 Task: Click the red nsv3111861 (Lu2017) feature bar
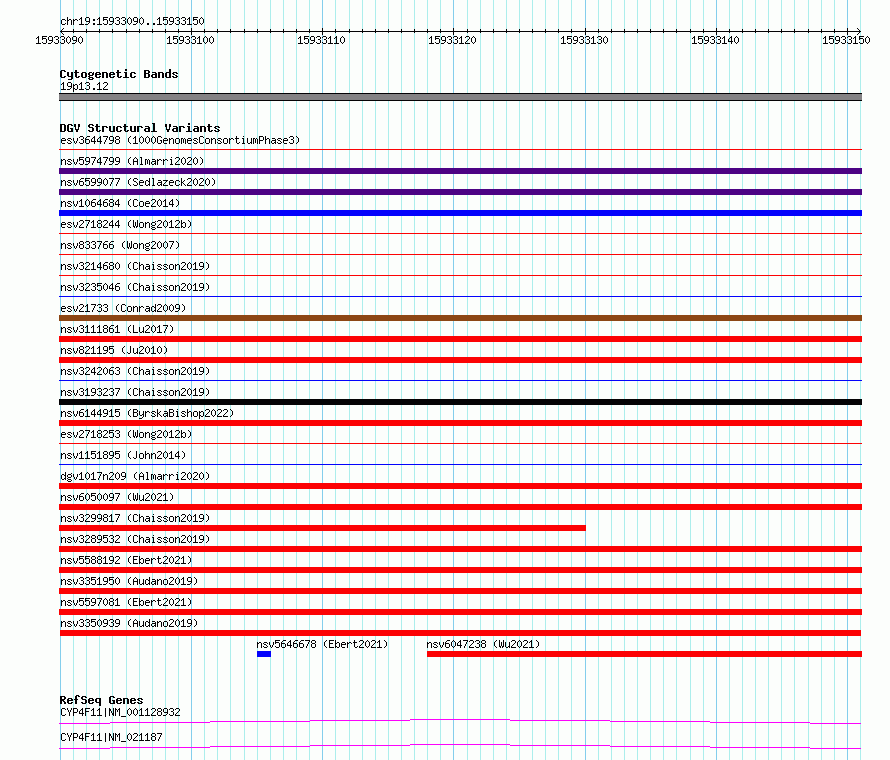(x=461, y=339)
